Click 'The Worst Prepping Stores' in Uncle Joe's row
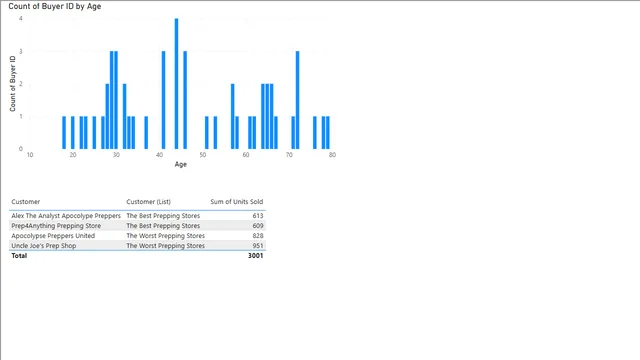This screenshot has width=640, height=360. point(166,246)
